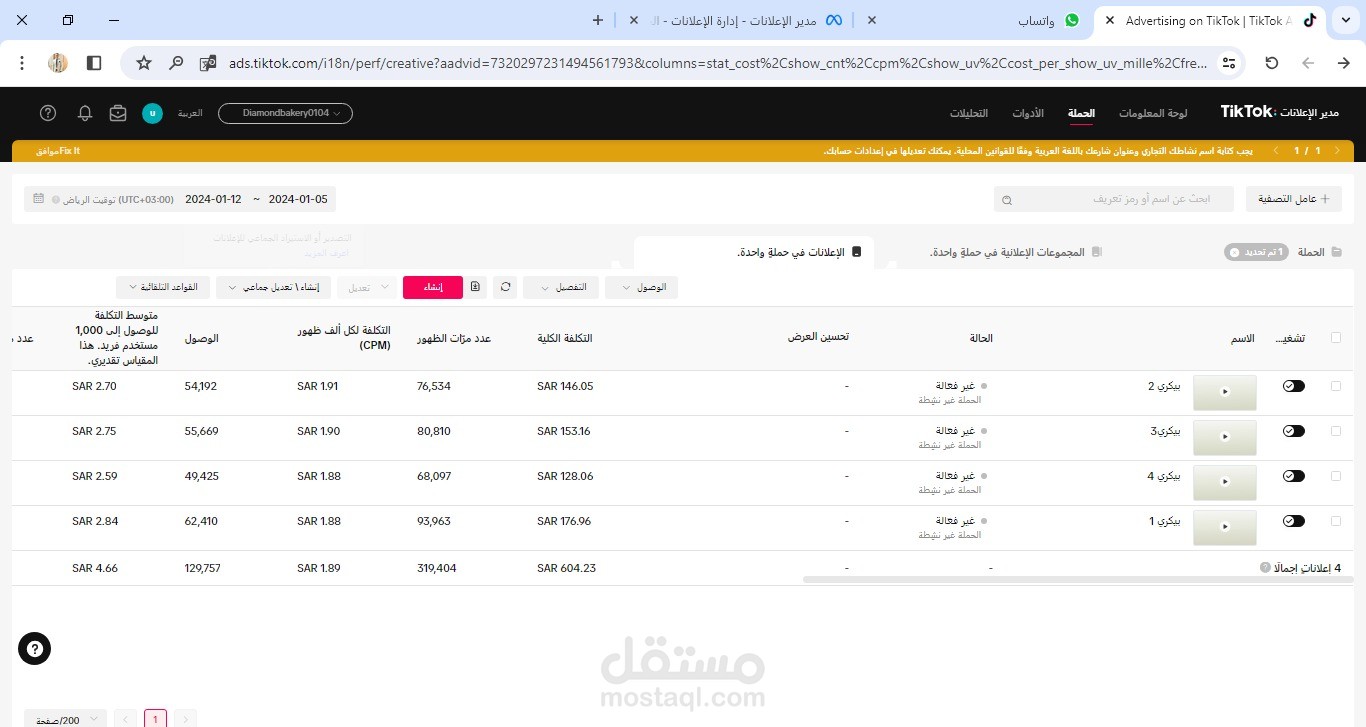Select the checkbox for row بيكري 4

(x=1336, y=476)
